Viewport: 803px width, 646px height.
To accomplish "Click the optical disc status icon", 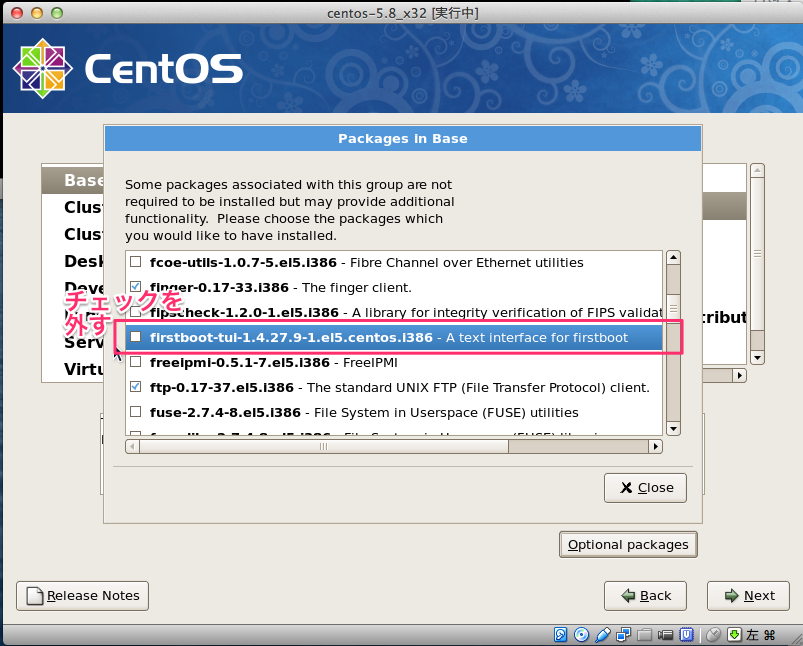I will (x=581, y=635).
